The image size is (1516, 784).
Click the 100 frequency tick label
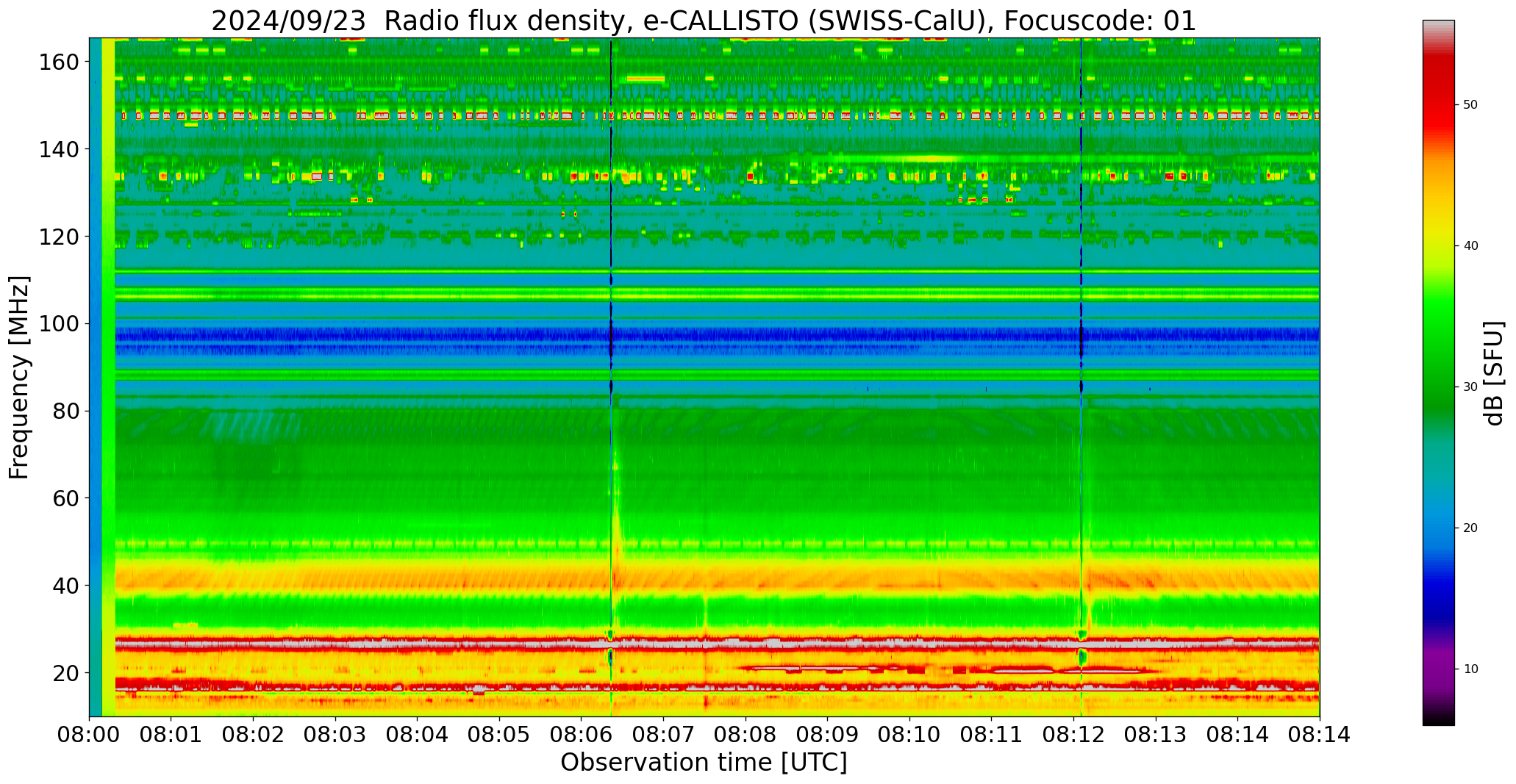click(57, 323)
